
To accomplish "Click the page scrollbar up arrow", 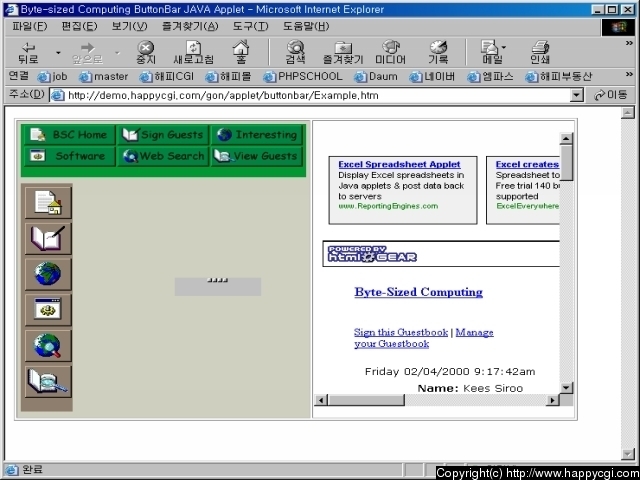I will tap(628, 113).
